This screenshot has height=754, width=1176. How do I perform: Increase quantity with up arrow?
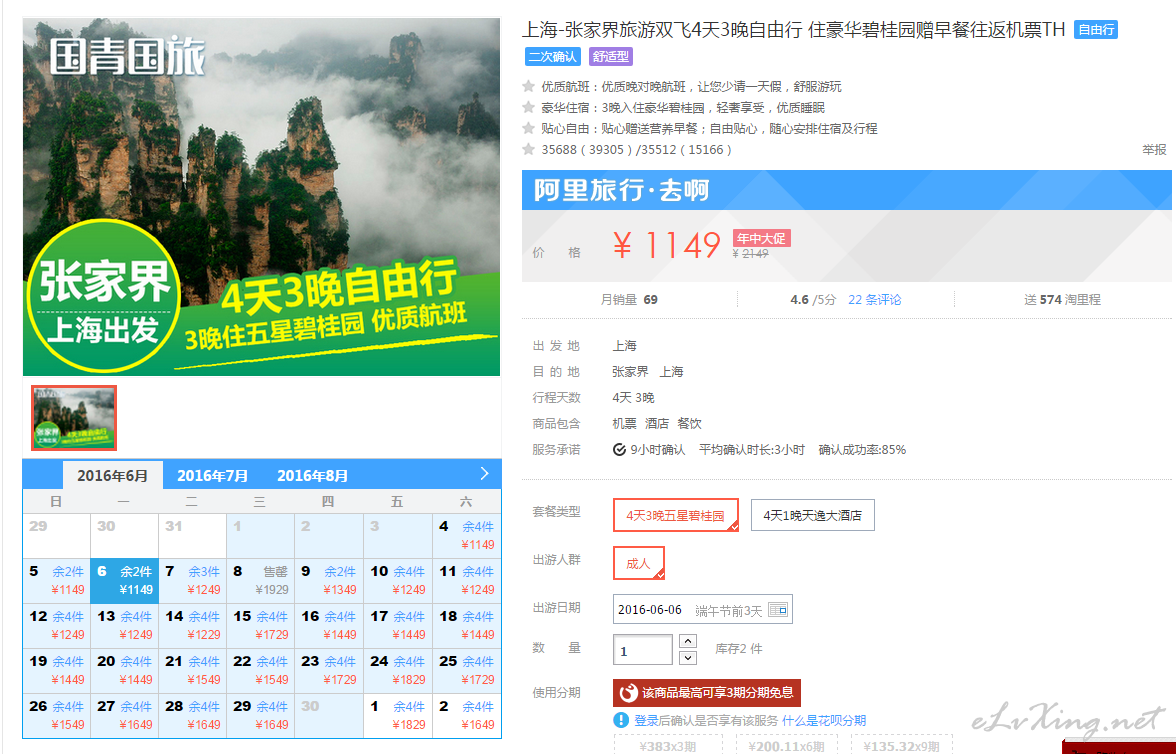click(x=688, y=641)
